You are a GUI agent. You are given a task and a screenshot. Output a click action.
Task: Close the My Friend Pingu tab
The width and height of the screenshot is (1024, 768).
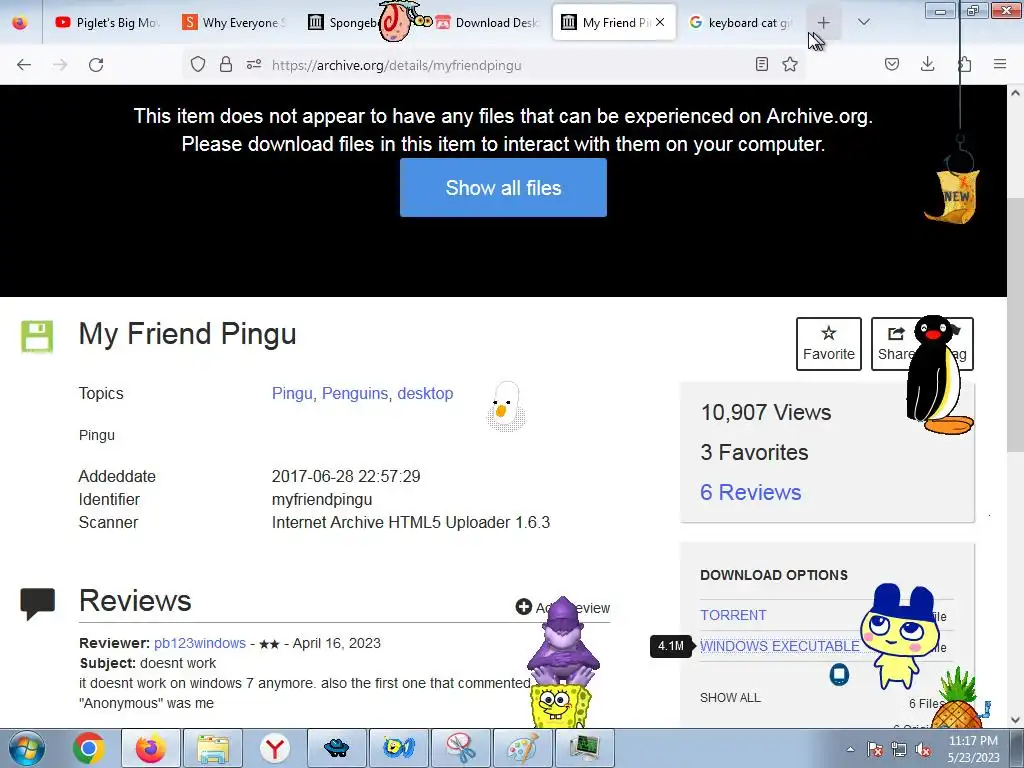tap(660, 22)
